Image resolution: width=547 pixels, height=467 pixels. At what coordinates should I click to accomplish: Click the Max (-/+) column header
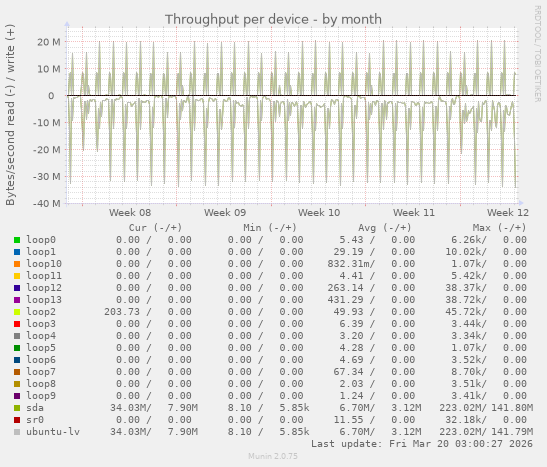tap(499, 228)
